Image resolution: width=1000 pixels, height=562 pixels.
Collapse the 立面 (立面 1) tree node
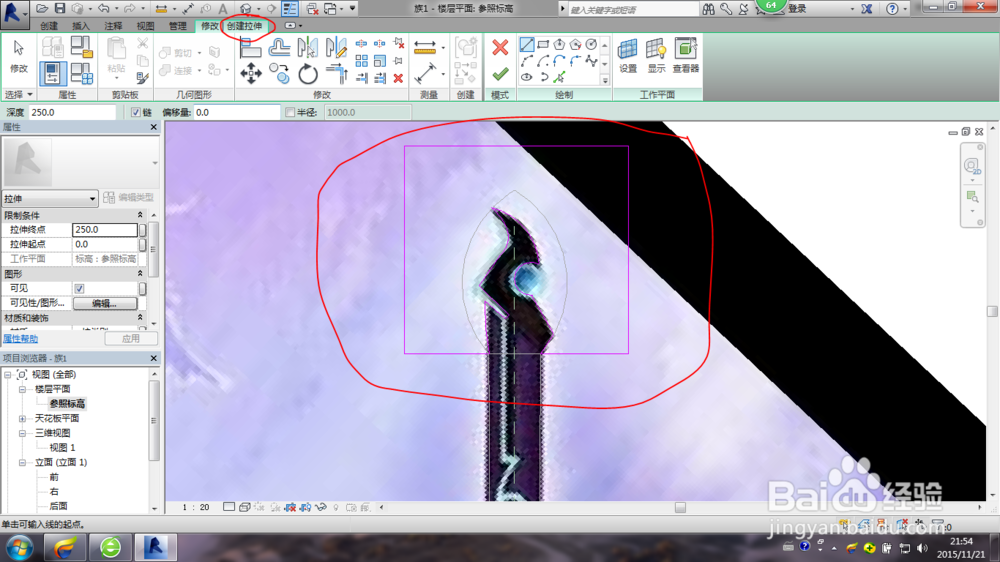tap(22, 462)
